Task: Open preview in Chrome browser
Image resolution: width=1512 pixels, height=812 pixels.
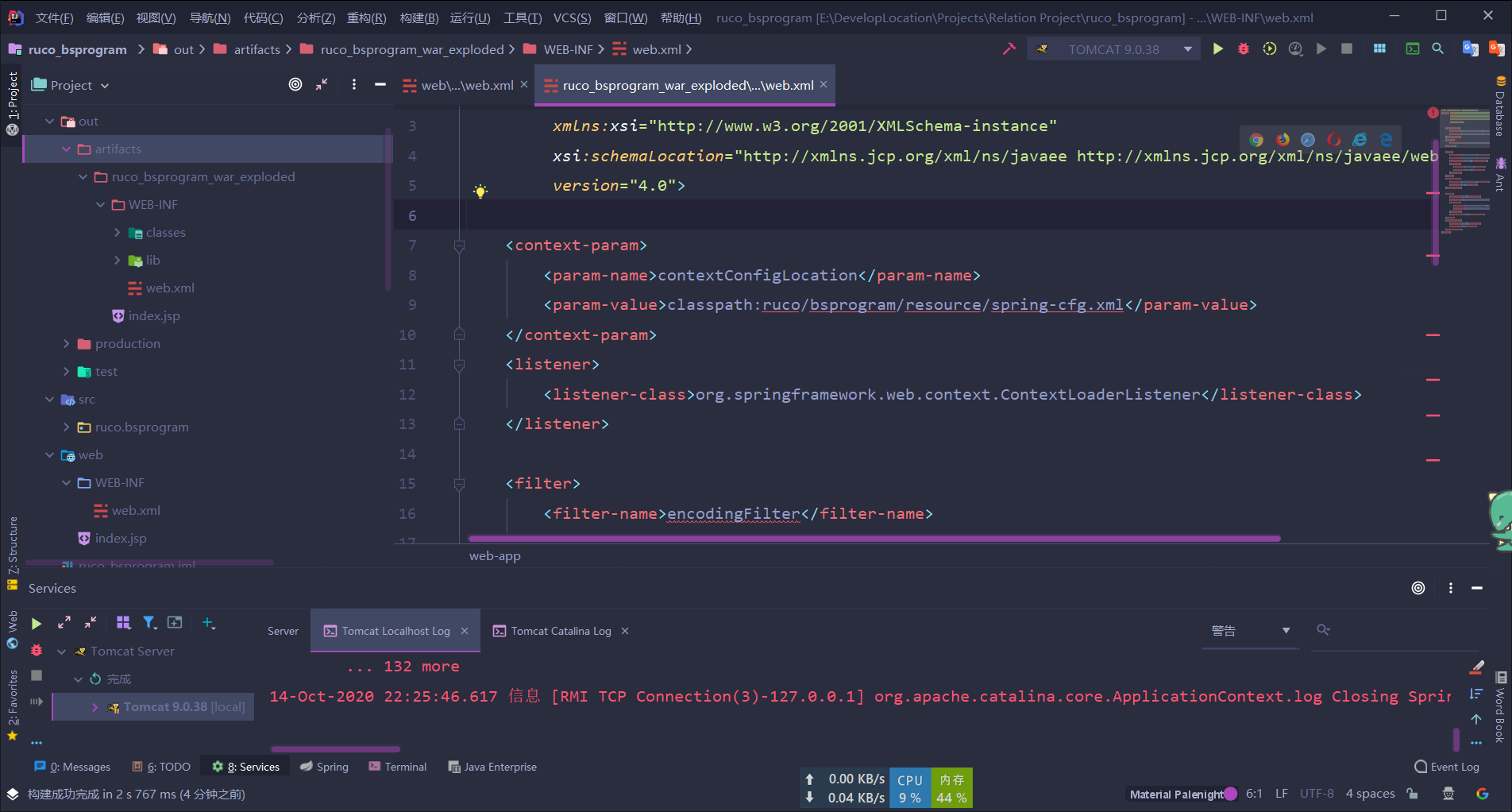Action: tap(1256, 140)
